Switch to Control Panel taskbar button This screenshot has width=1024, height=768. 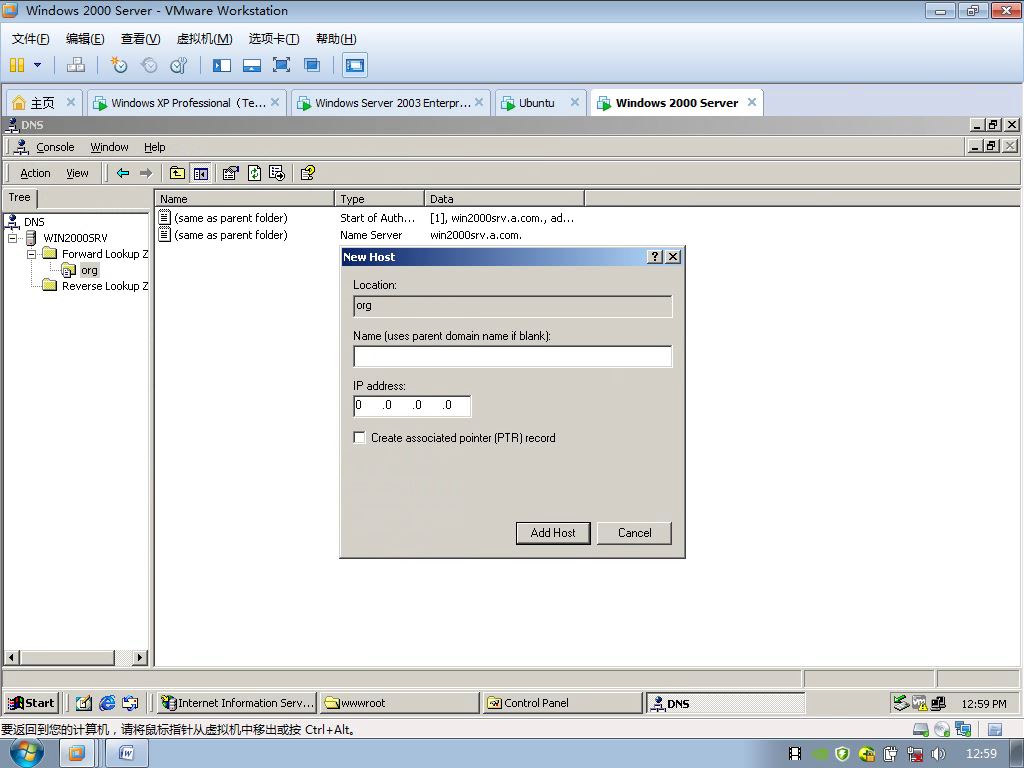tap(562, 703)
